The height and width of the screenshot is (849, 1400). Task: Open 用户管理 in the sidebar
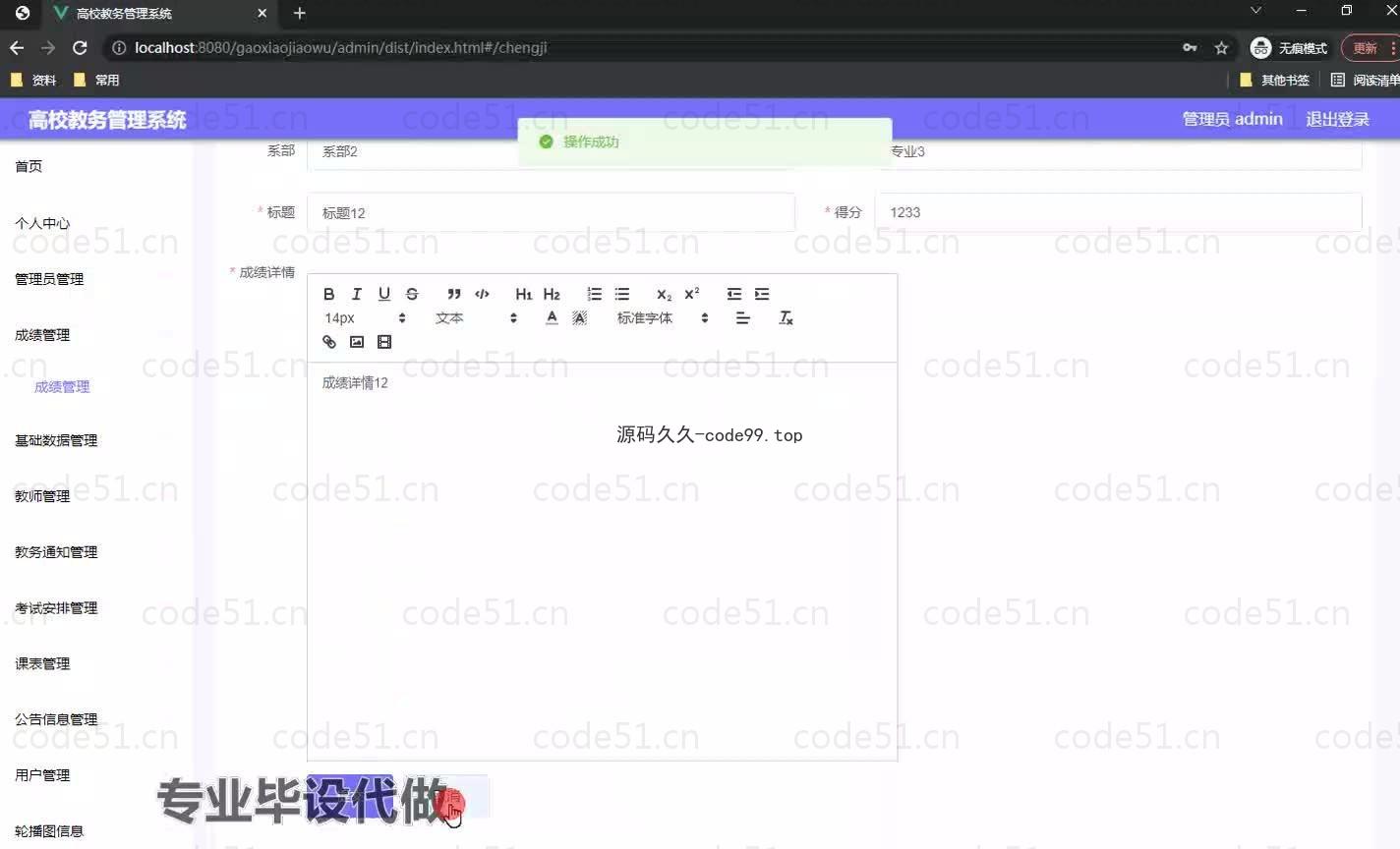[x=42, y=775]
